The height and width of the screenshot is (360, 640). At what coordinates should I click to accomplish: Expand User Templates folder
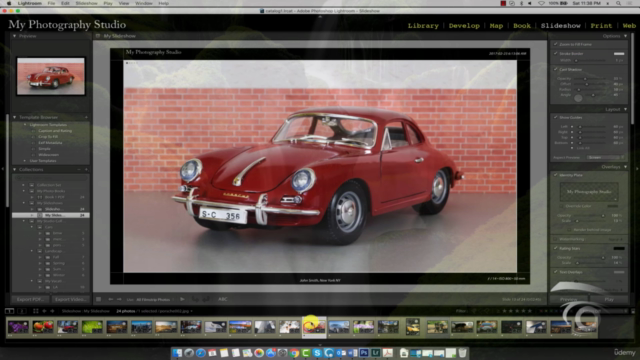coord(24,161)
